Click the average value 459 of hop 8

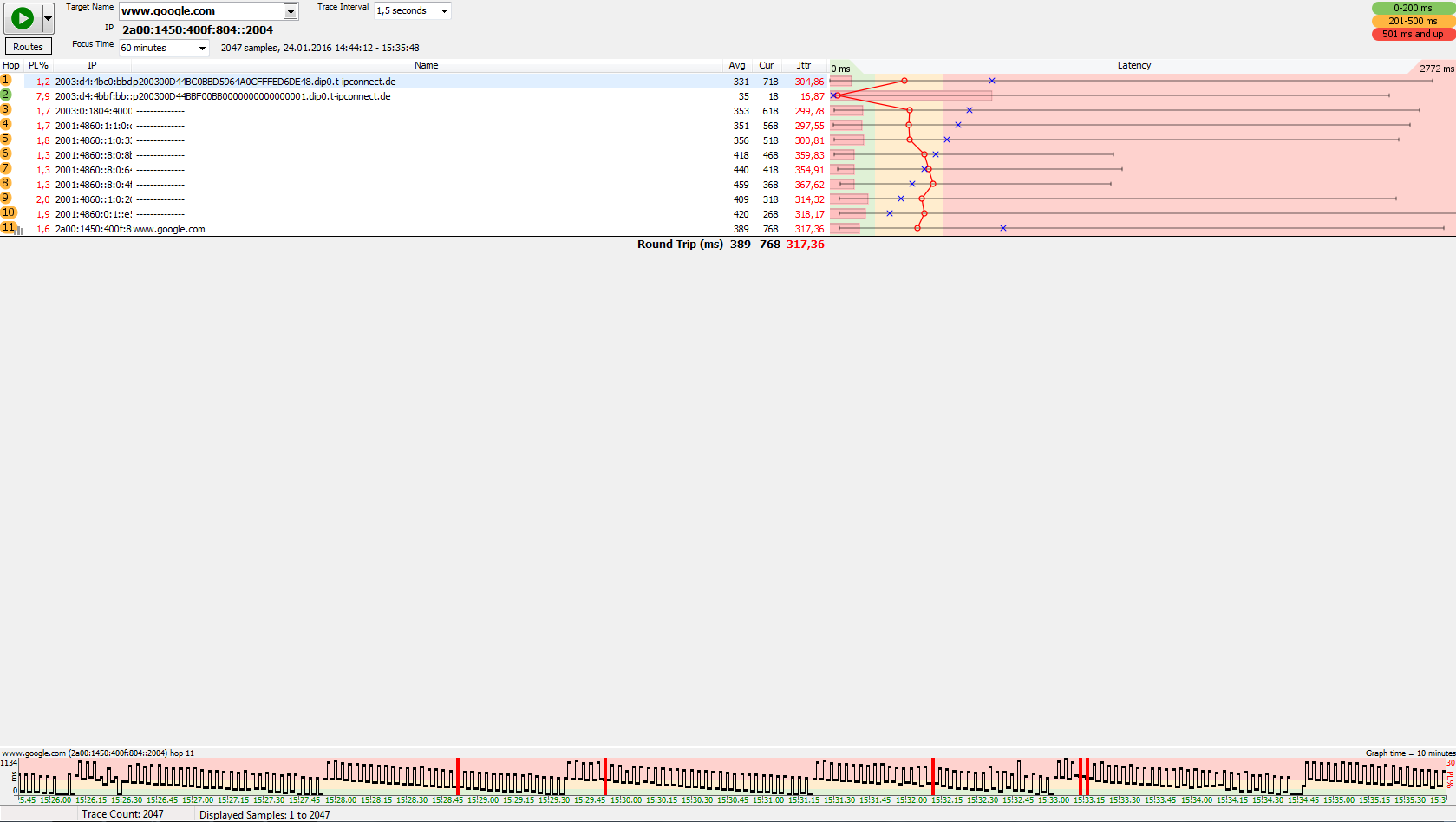point(741,186)
